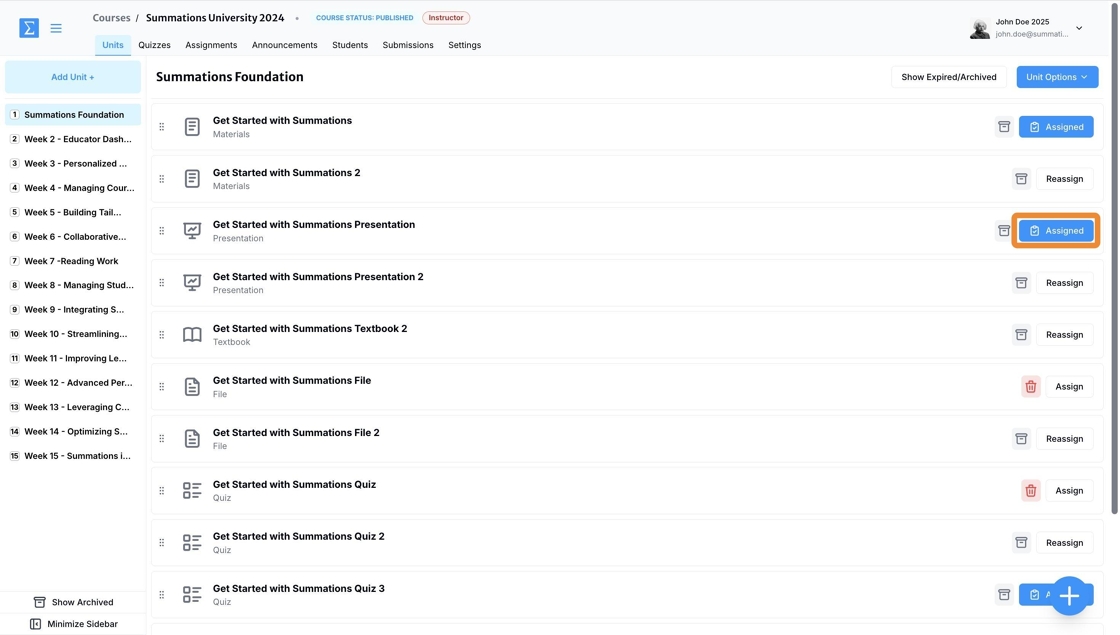Image resolution: width=1120 pixels, height=635 pixels.
Task: Open the Unit Options dropdown
Action: click(x=1057, y=77)
